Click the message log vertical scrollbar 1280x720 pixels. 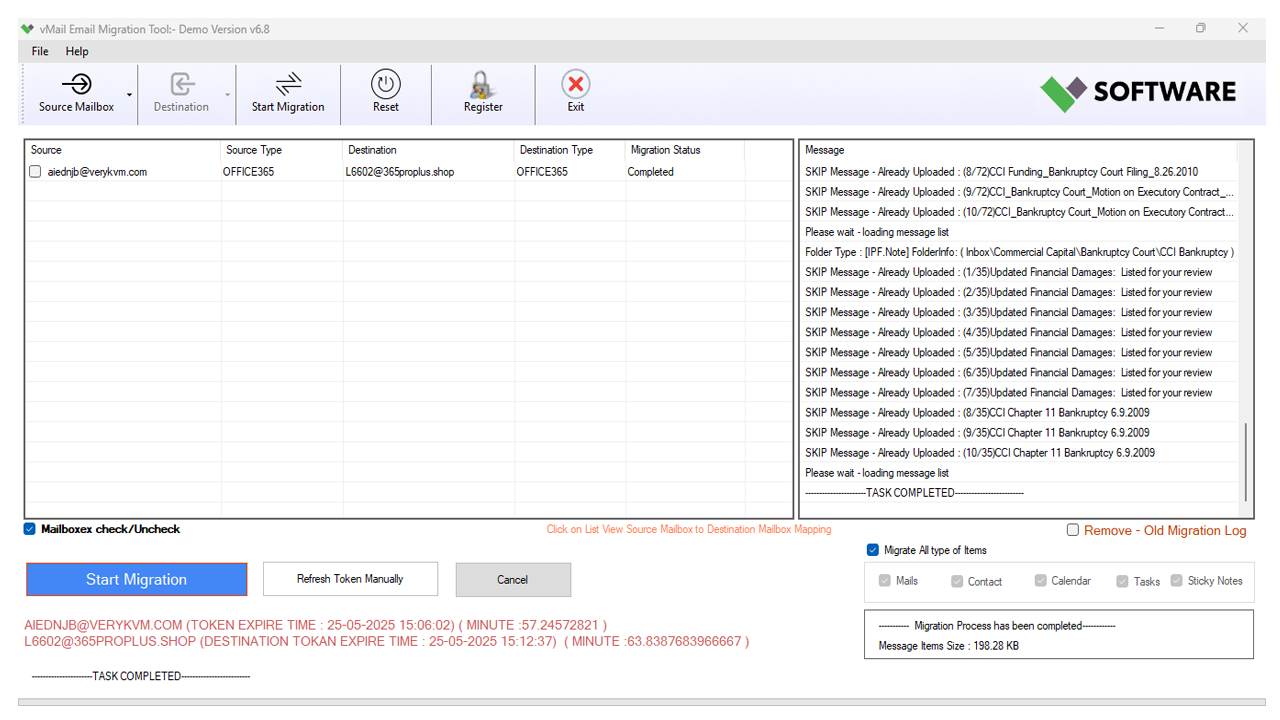[1245, 461]
